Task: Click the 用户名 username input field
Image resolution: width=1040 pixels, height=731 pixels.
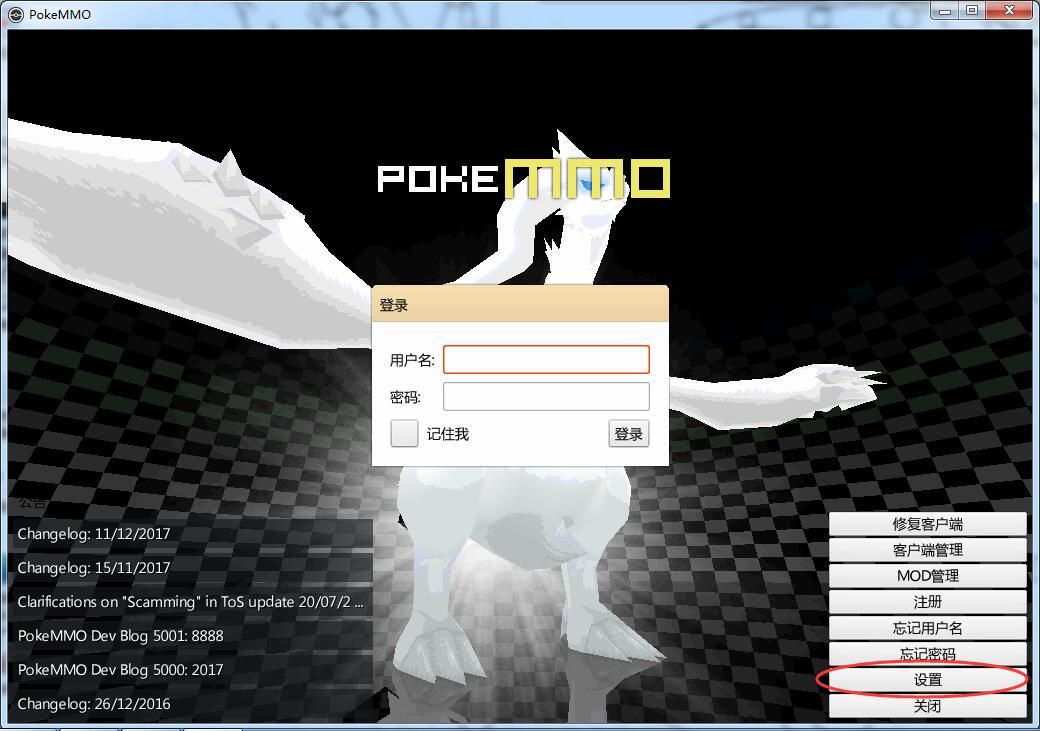Action: 546,359
